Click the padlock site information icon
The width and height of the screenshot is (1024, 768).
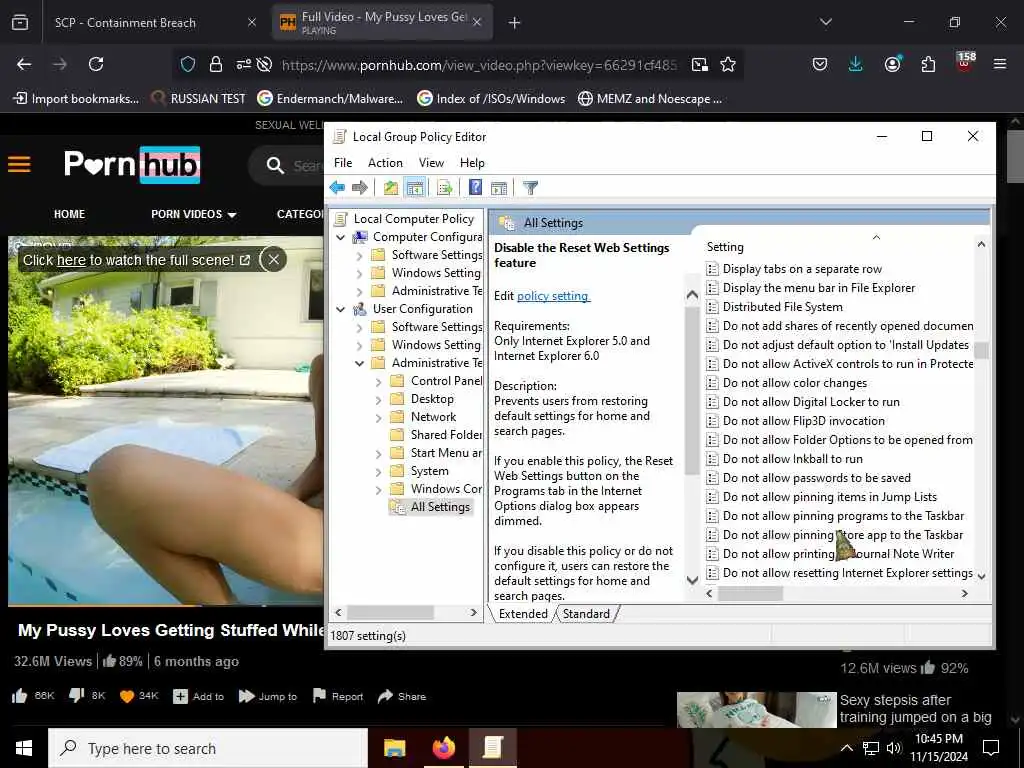(216, 64)
